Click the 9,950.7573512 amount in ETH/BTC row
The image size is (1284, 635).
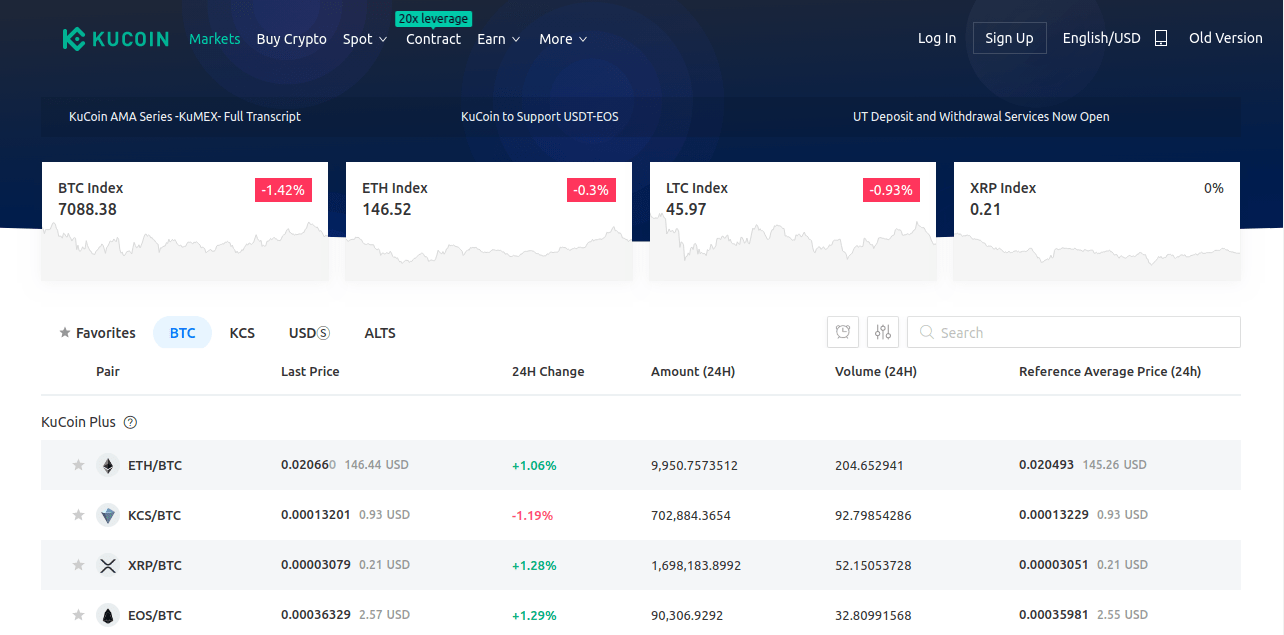pyautogui.click(x=694, y=465)
